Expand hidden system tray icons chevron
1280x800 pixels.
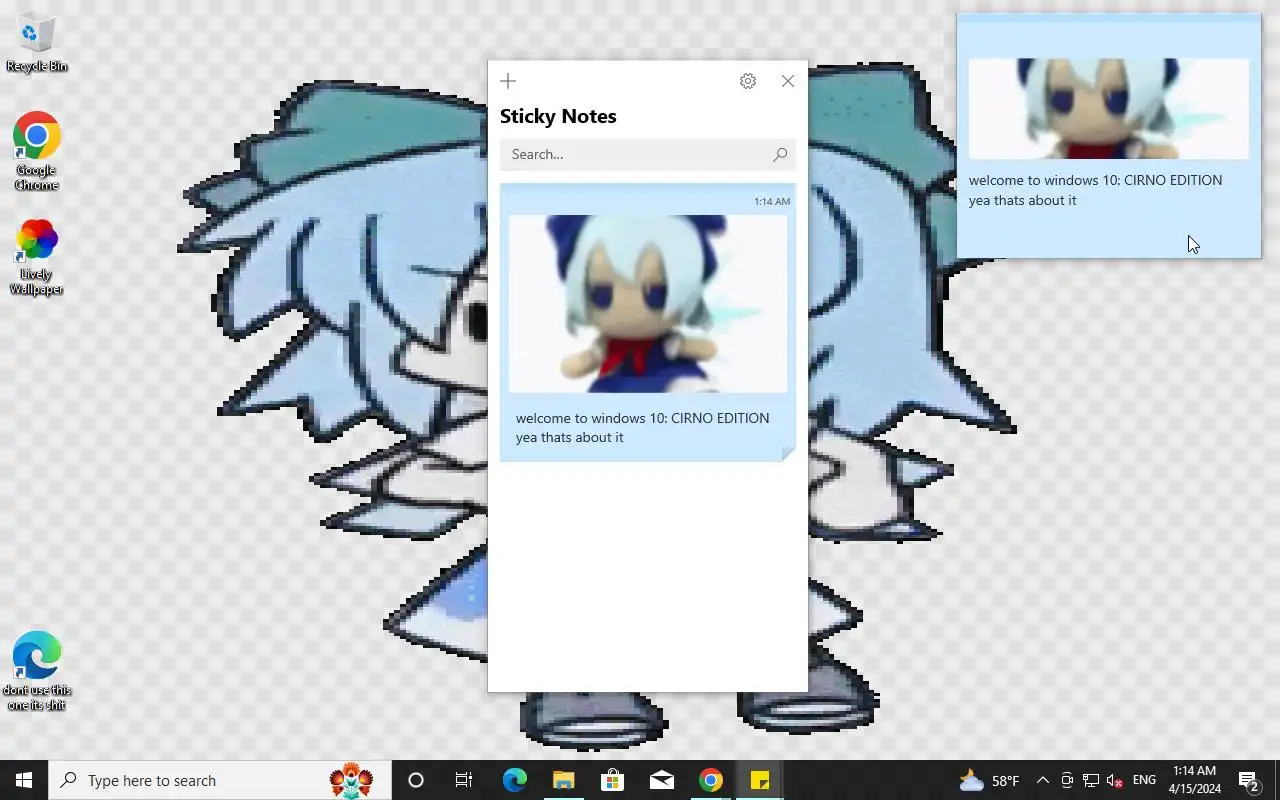coord(1042,780)
